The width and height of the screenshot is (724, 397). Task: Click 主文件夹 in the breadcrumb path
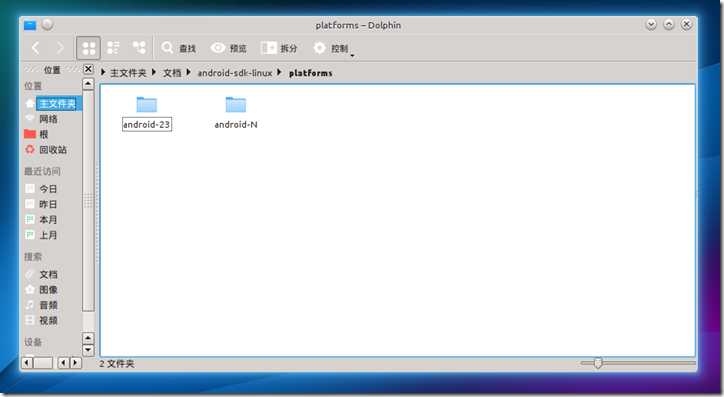pyautogui.click(x=128, y=73)
